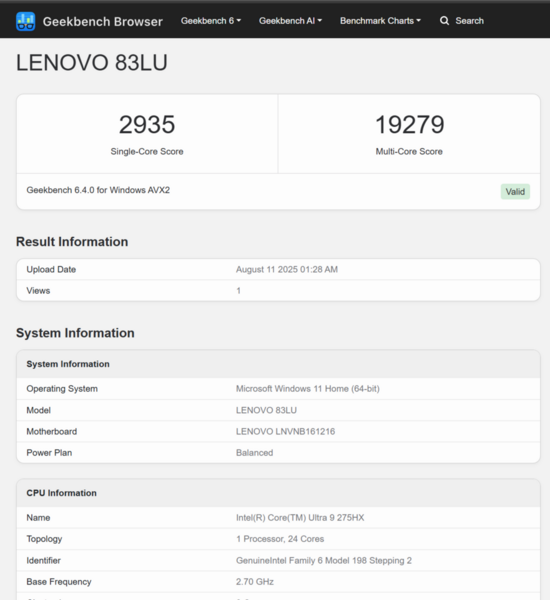The height and width of the screenshot is (600, 550).
Task: Click the System Information table header
Action: tap(278, 364)
